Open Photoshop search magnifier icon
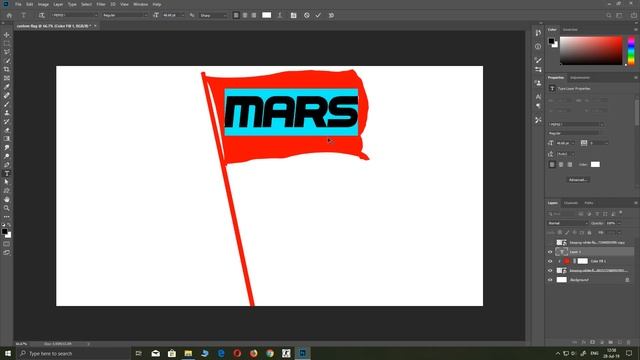Image resolution: width=640 pixels, height=360 pixels. click(609, 15)
